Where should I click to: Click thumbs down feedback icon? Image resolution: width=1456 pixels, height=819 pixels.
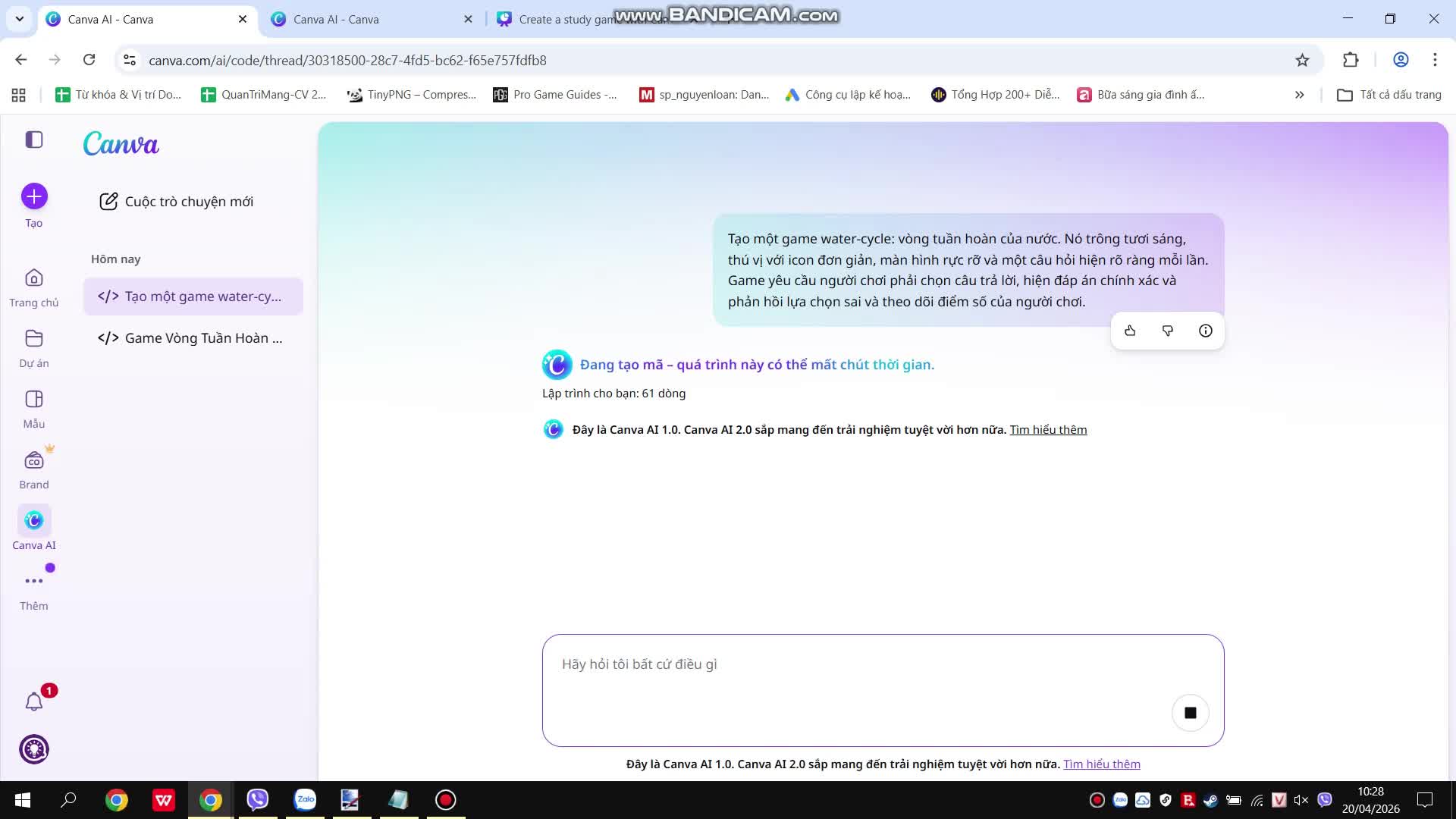1168,331
